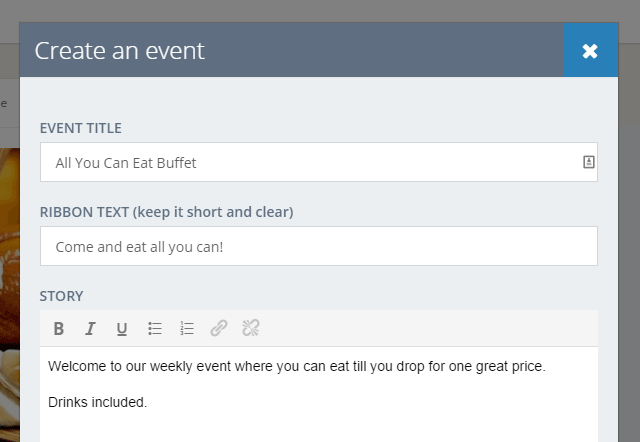
Task: Click the "Drinks included." line
Action: pyautogui.click(x=98, y=402)
